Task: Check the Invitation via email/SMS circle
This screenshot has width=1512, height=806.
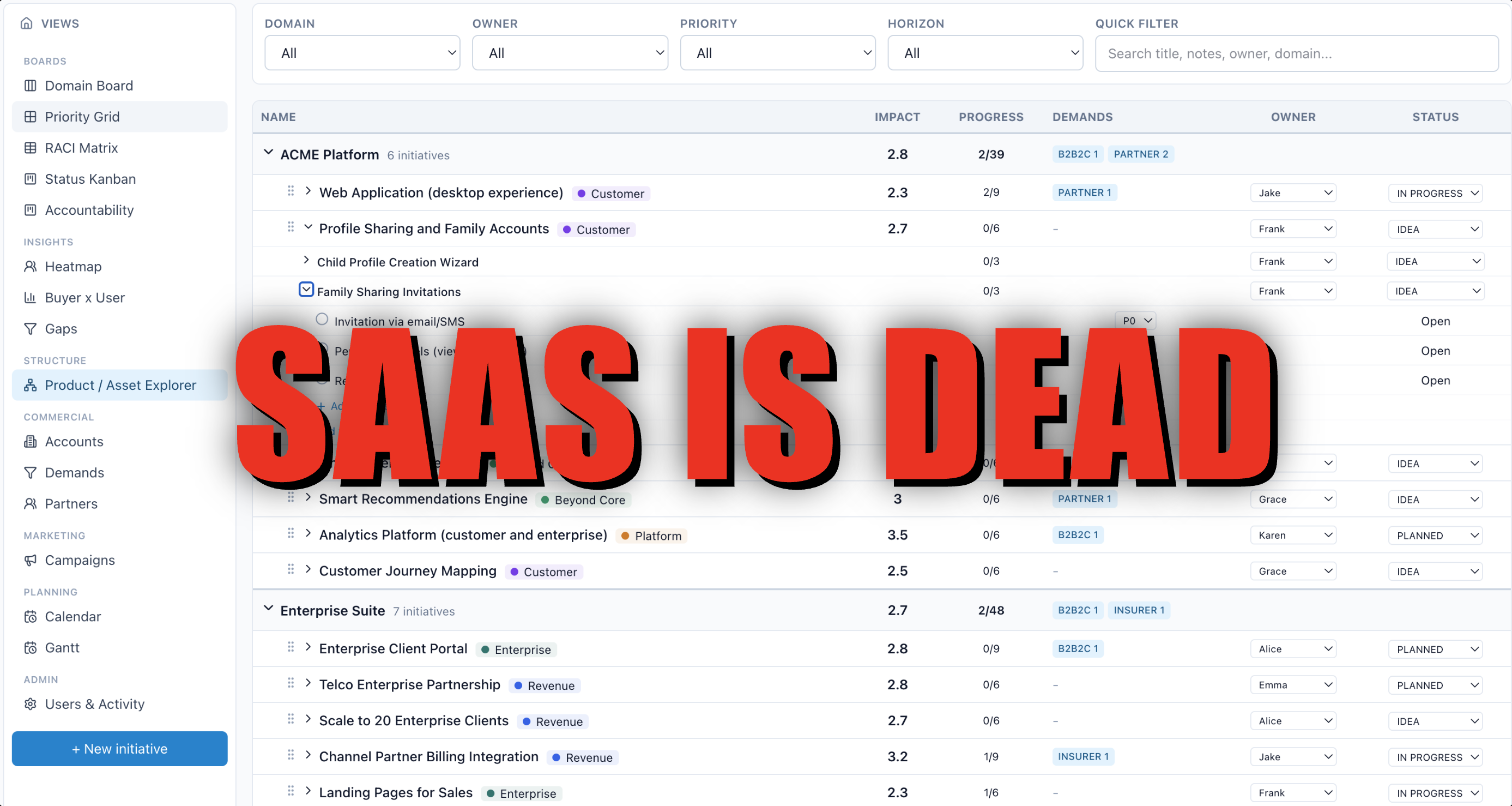Action: coord(322,320)
